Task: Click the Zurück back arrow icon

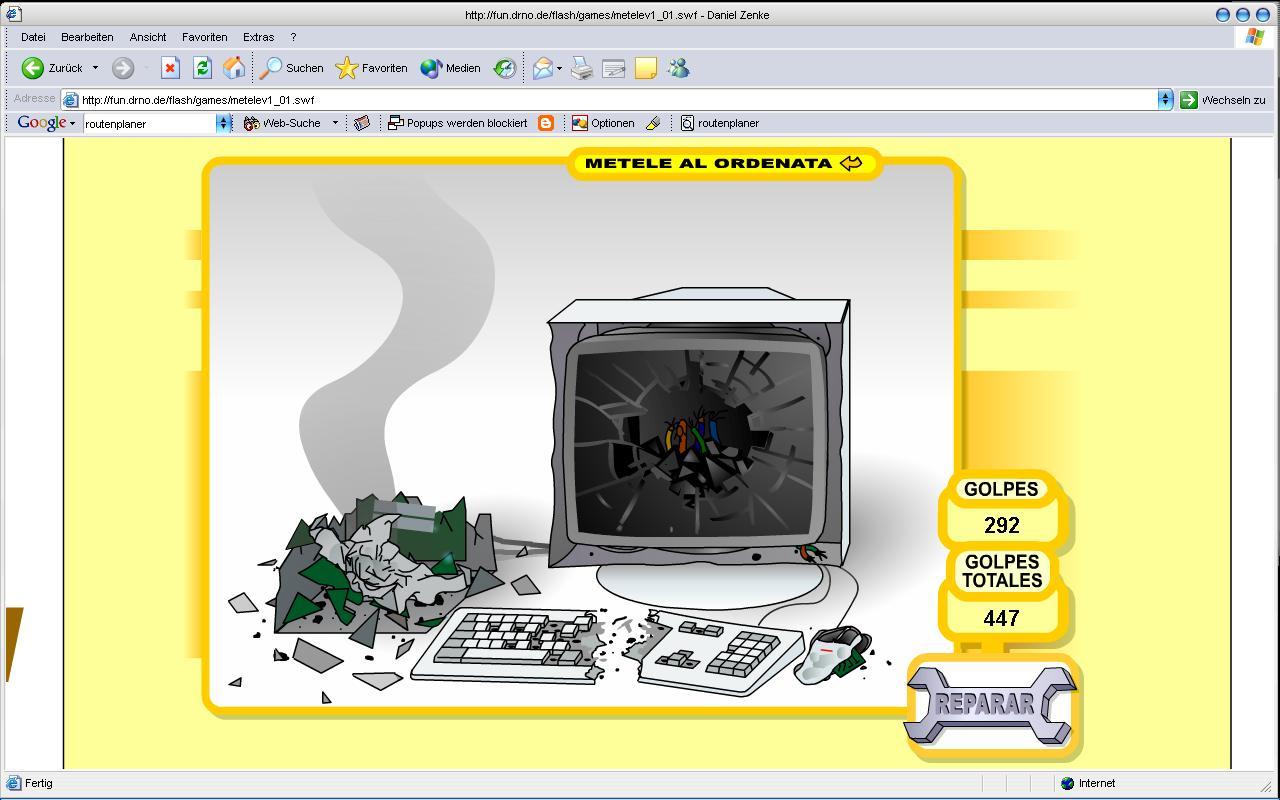Action: point(33,68)
